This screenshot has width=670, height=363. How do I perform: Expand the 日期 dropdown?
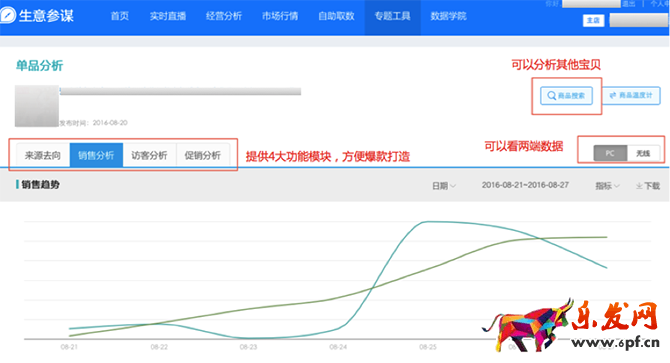tap(444, 186)
